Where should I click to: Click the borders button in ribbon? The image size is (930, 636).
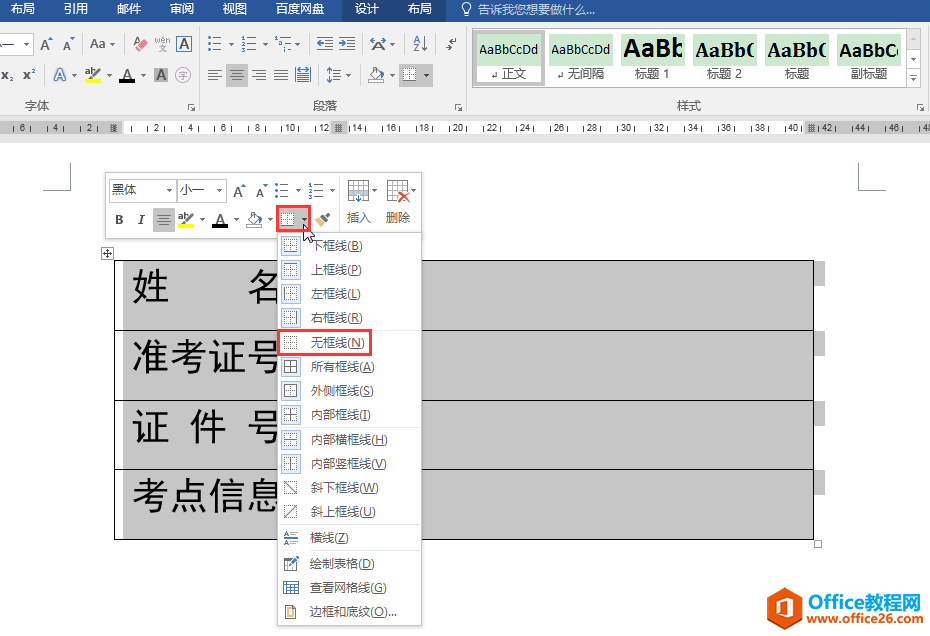pos(409,75)
